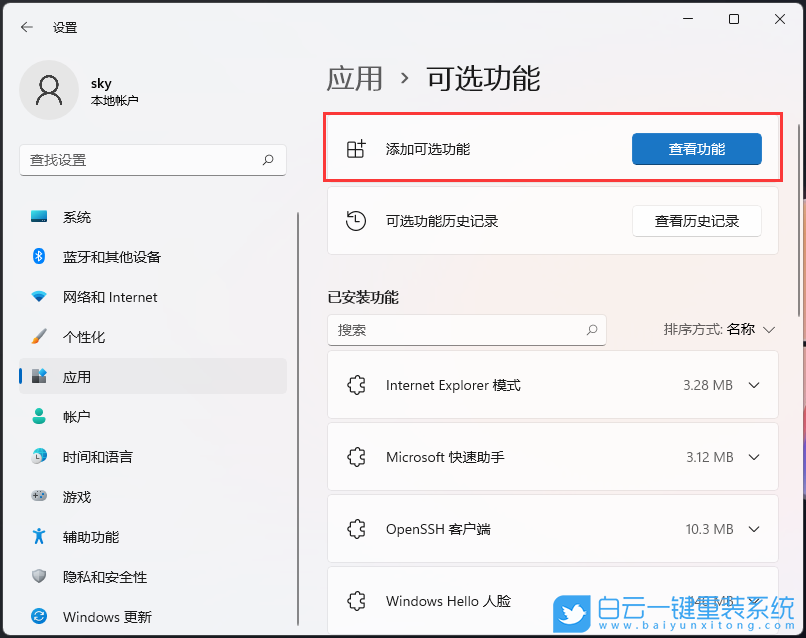This screenshot has width=806, height=638.
Task: Open the 排序方式 名称 dropdown
Action: tap(718, 330)
